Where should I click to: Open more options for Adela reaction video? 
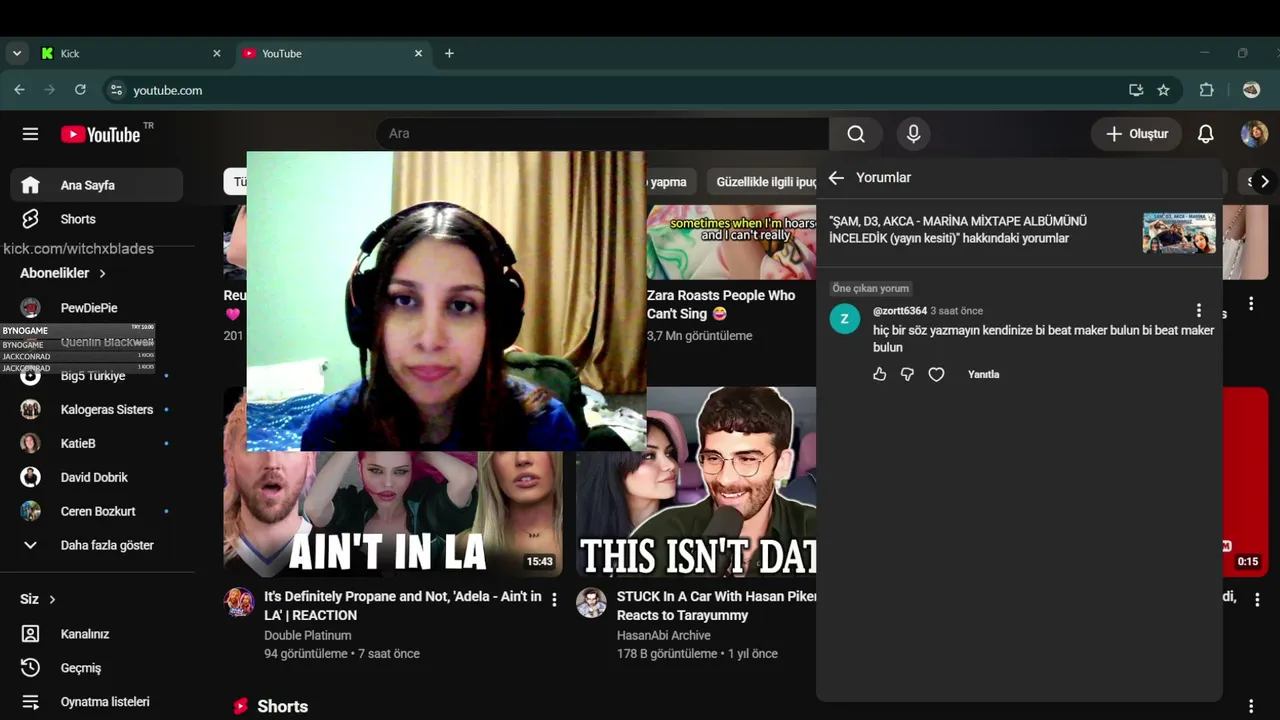point(554,601)
